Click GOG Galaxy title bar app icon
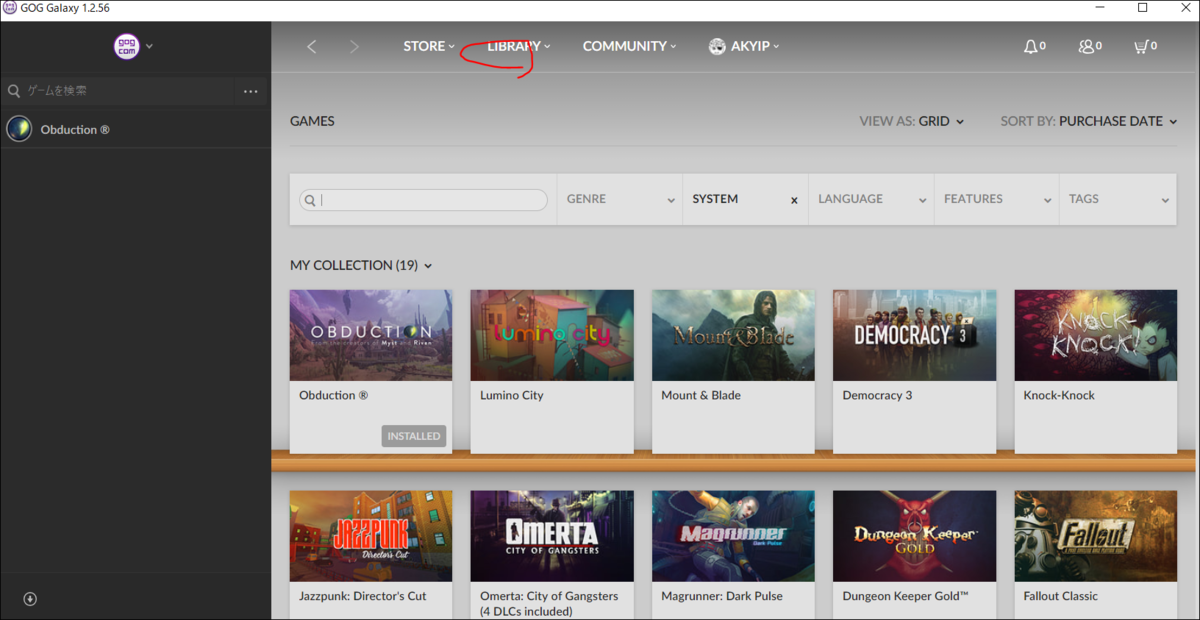Screen dimensions: 1200x620 pos(9,8)
